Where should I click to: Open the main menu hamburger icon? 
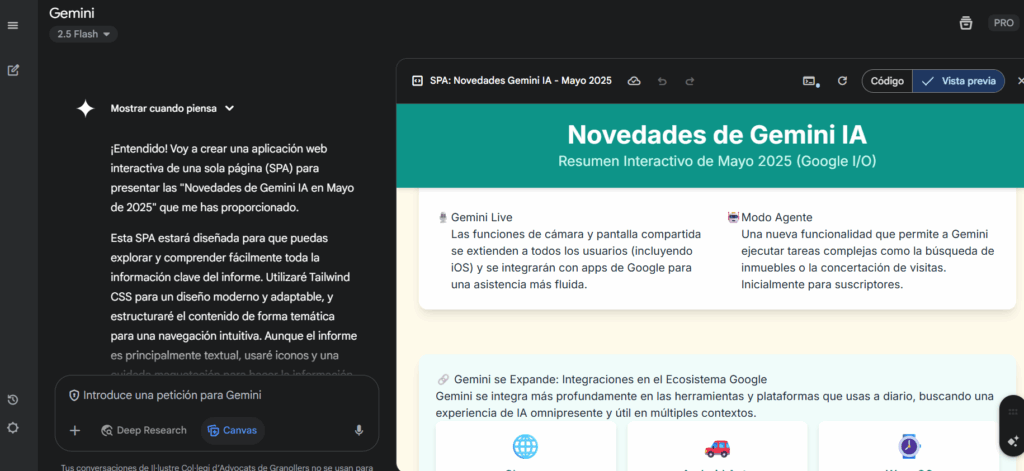click(x=13, y=25)
